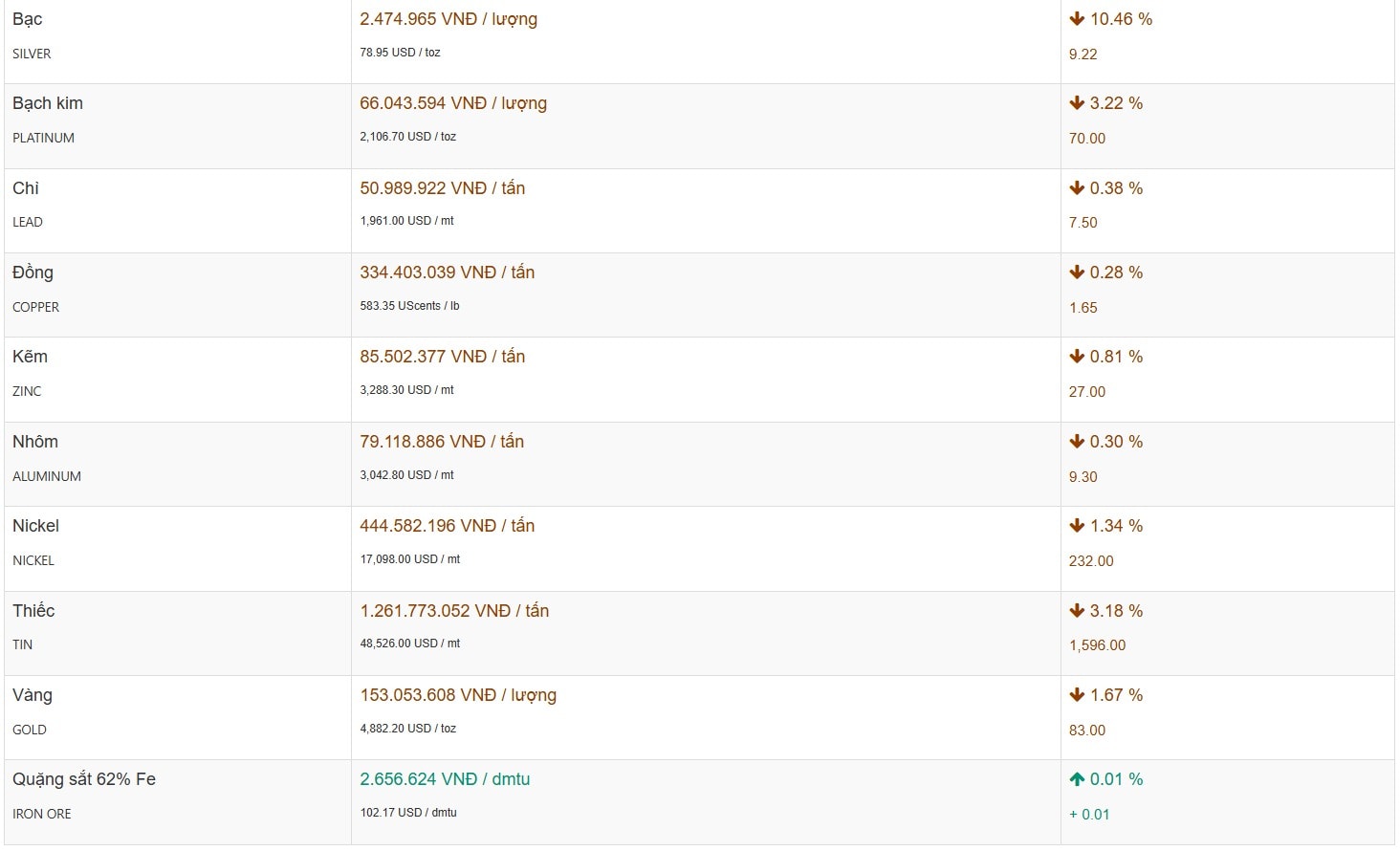This screenshot has width=1400, height=851.
Task: Open the Vàng commodity name
Action: [x=33, y=695]
